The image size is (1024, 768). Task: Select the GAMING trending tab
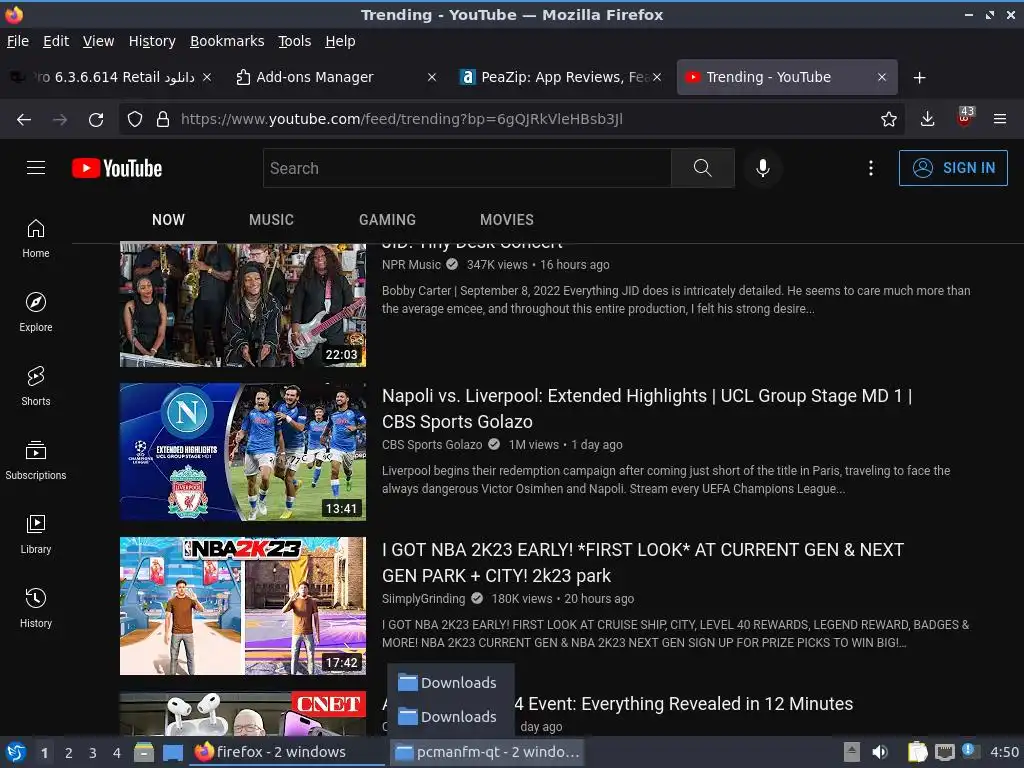coord(387,220)
